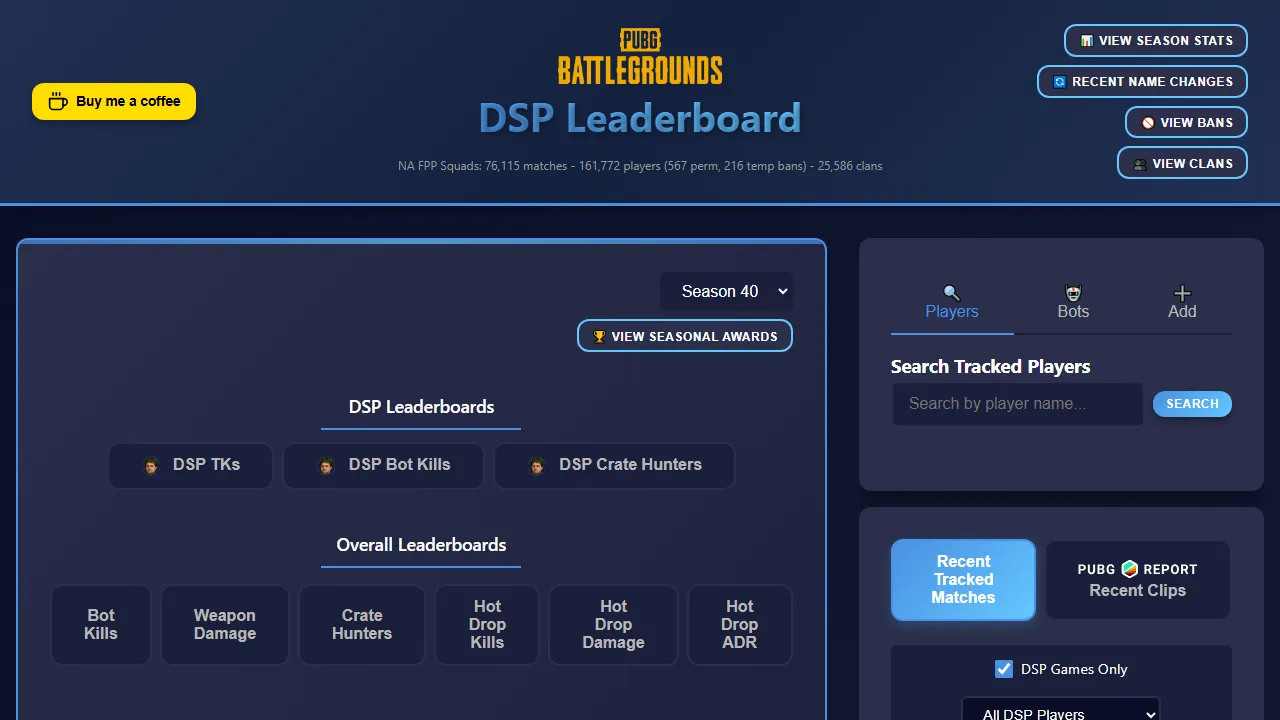Viewport: 1280px width, 720px height.
Task: Click the trophy icon on View Seasonal Awards
Action: pyautogui.click(x=598, y=336)
